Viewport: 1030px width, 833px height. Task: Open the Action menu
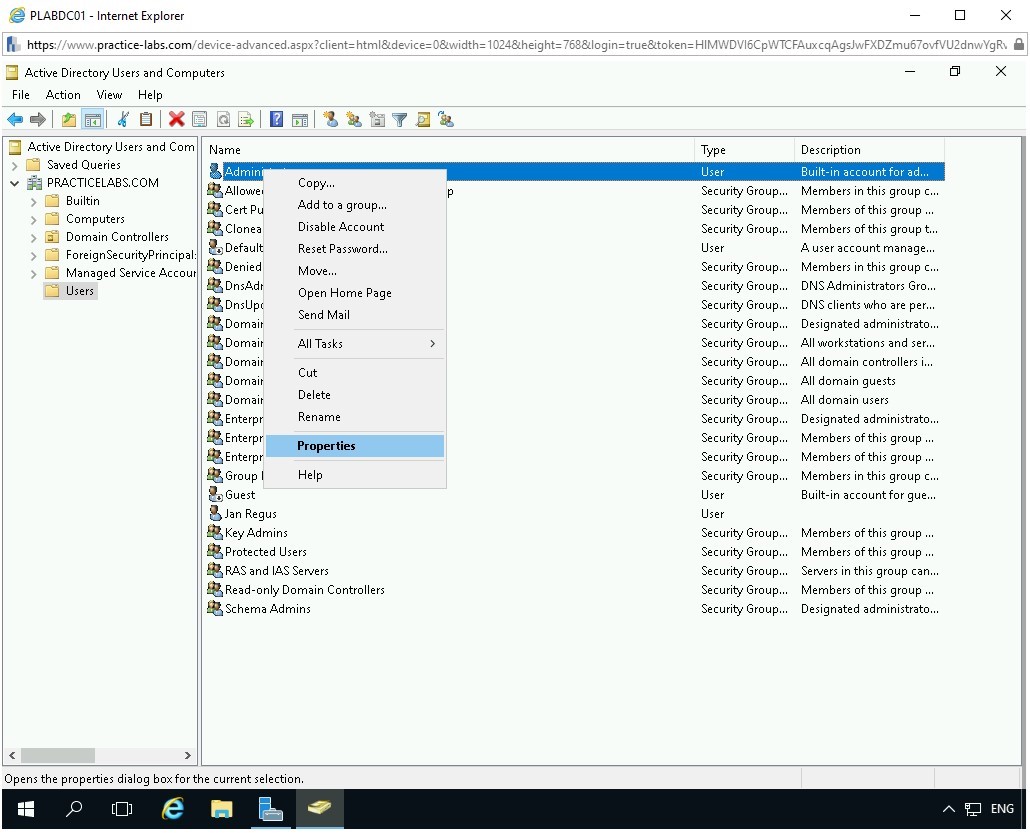pyautogui.click(x=63, y=95)
